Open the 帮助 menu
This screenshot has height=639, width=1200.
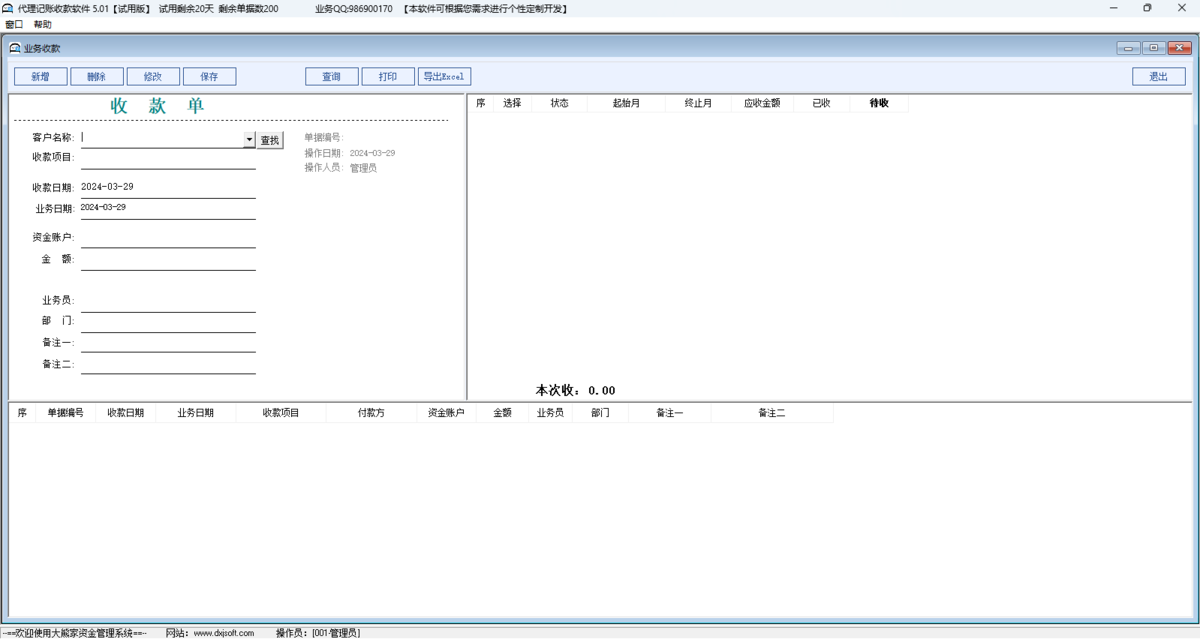pyautogui.click(x=42, y=24)
